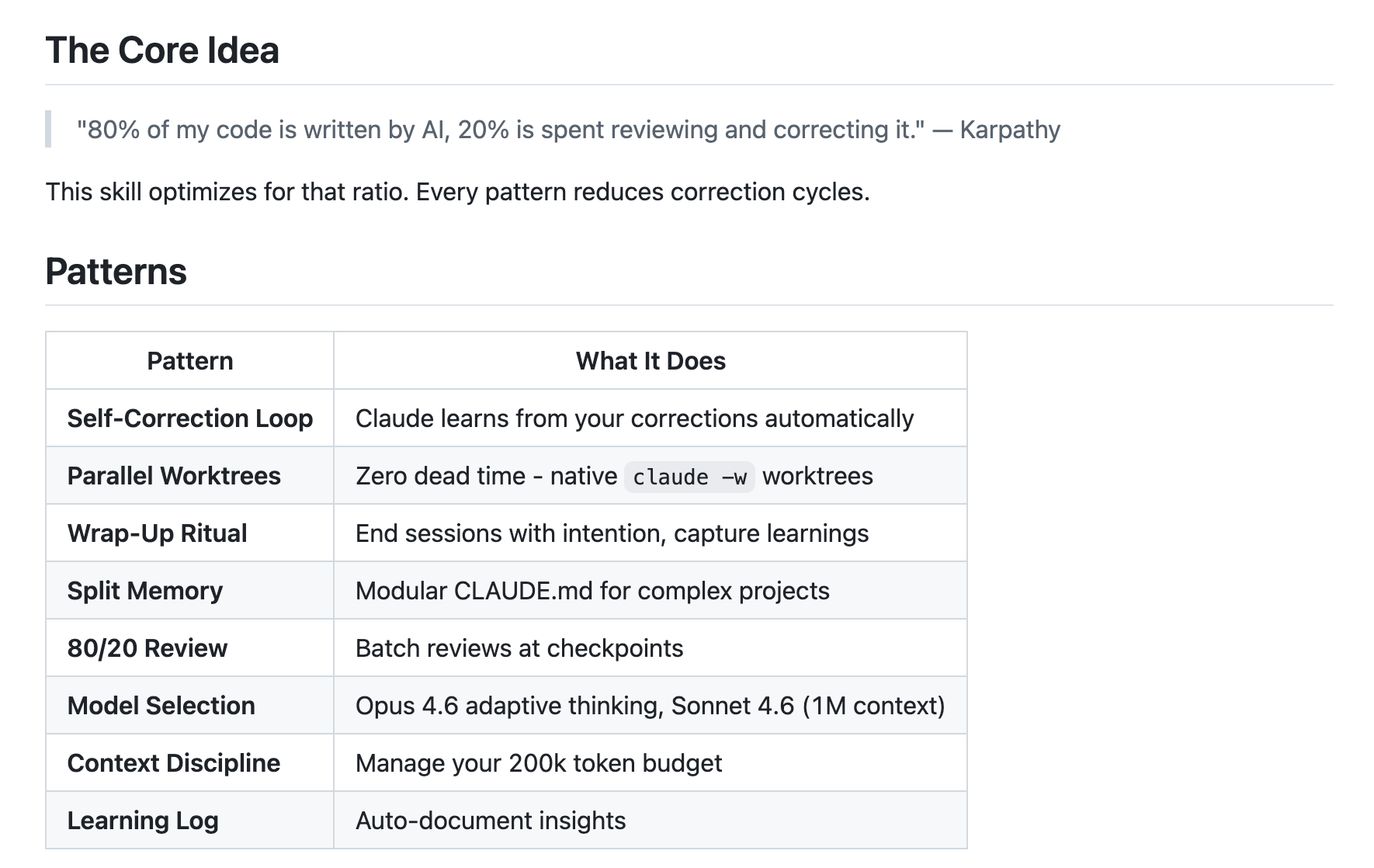
Task: Click the "Learning Log" pattern name
Action: pyautogui.click(x=143, y=821)
